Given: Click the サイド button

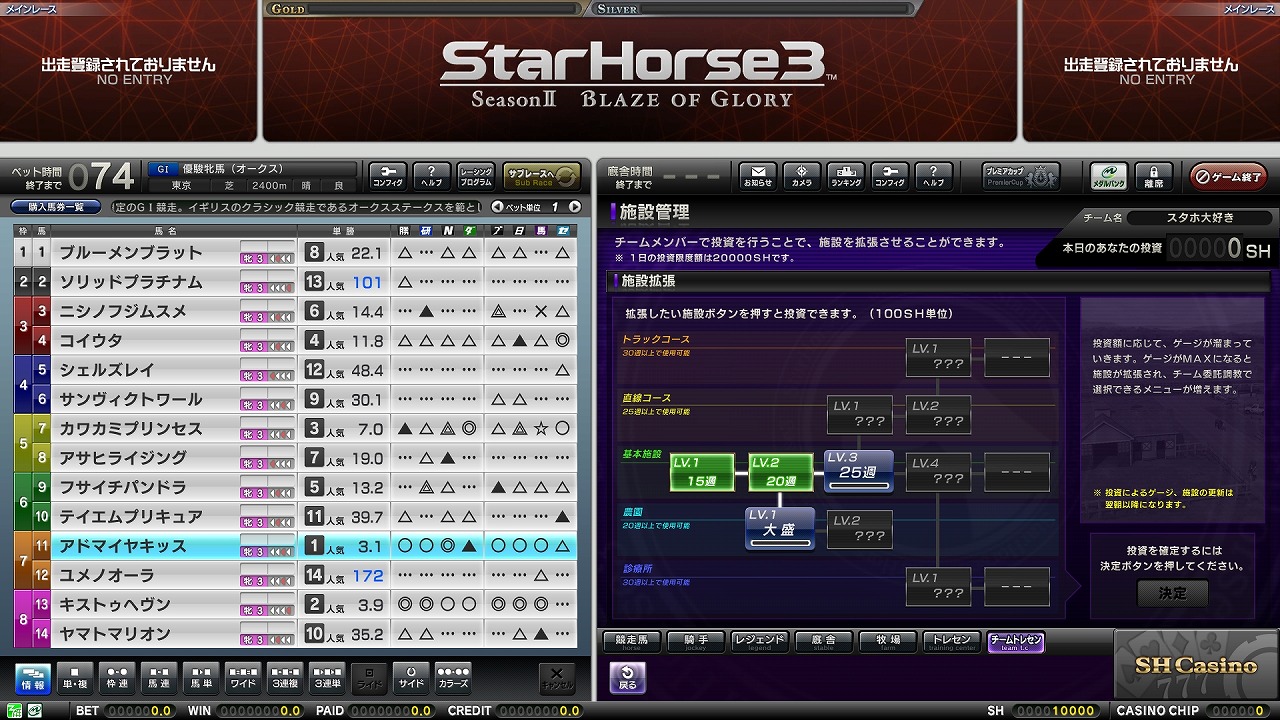Looking at the screenshot, I should point(411,678).
